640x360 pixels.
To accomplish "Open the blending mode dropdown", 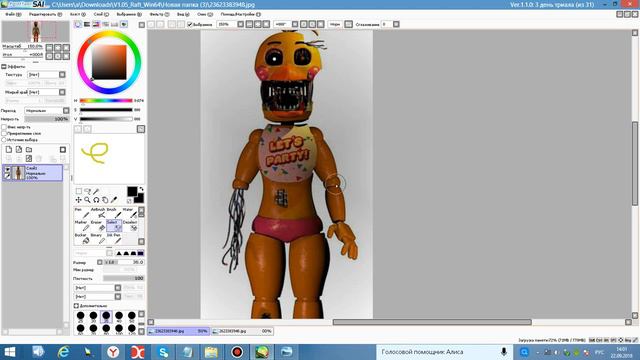I will 66,111.
